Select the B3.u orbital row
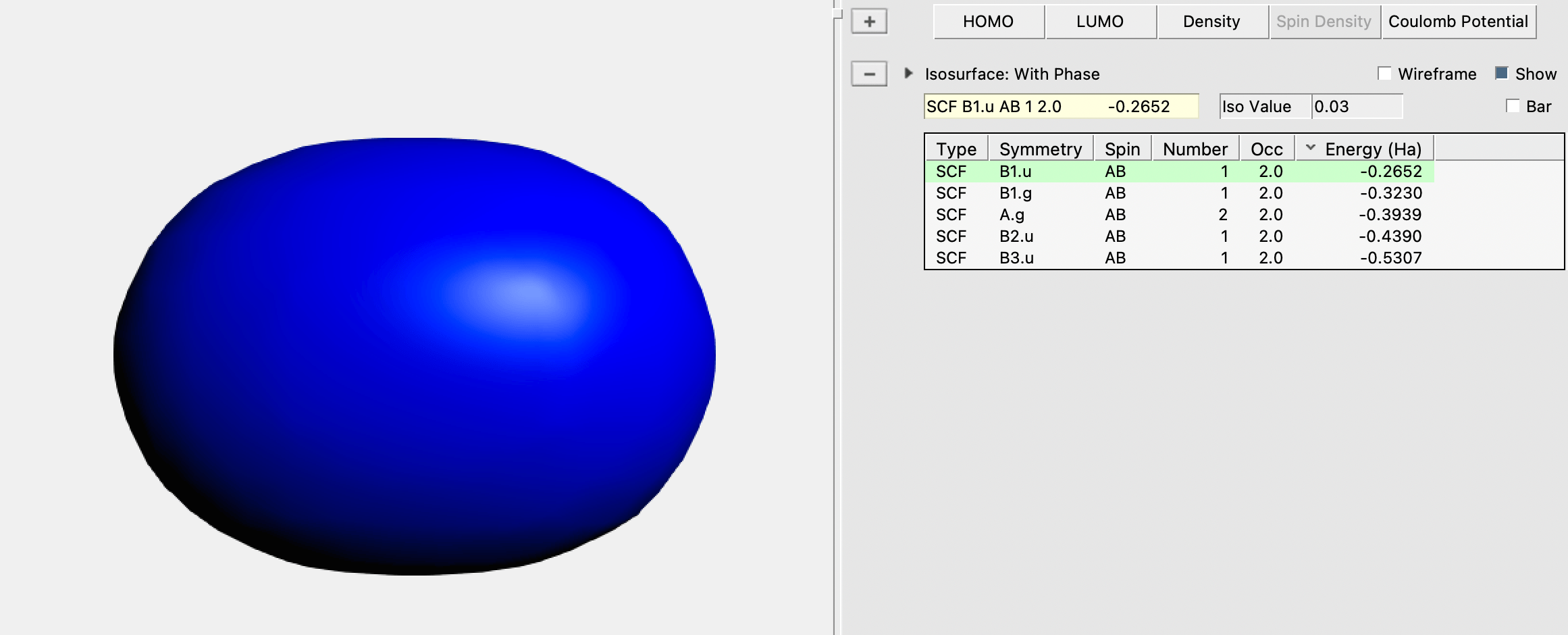Image resolution: width=1568 pixels, height=635 pixels. pyautogui.click(x=1080, y=257)
